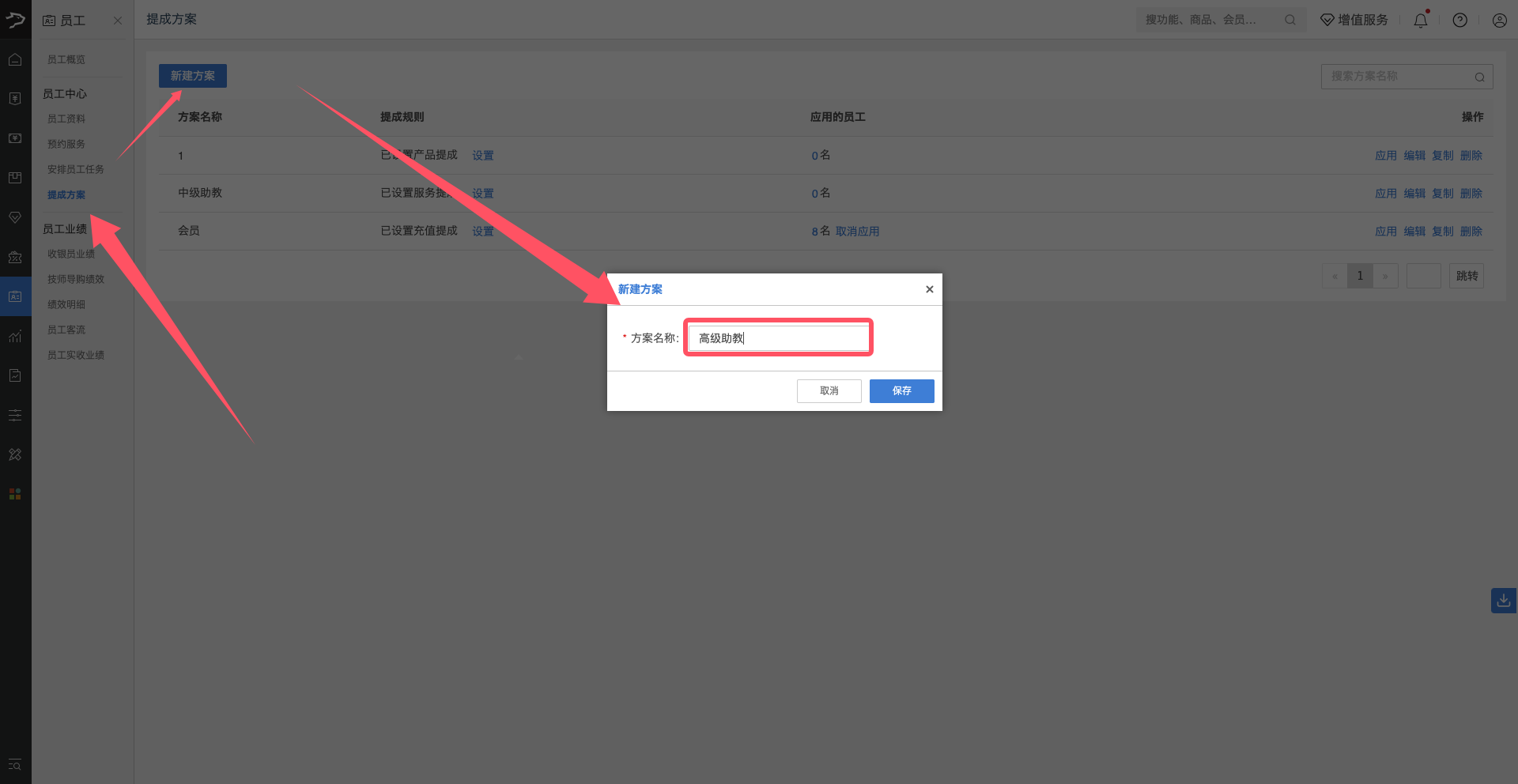Open the statistics chart icon in sidebar
The width and height of the screenshot is (1518, 784).
(15, 336)
